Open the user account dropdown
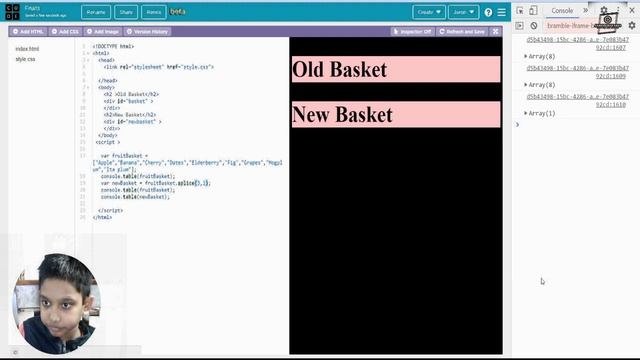The image size is (640, 360). tap(463, 12)
